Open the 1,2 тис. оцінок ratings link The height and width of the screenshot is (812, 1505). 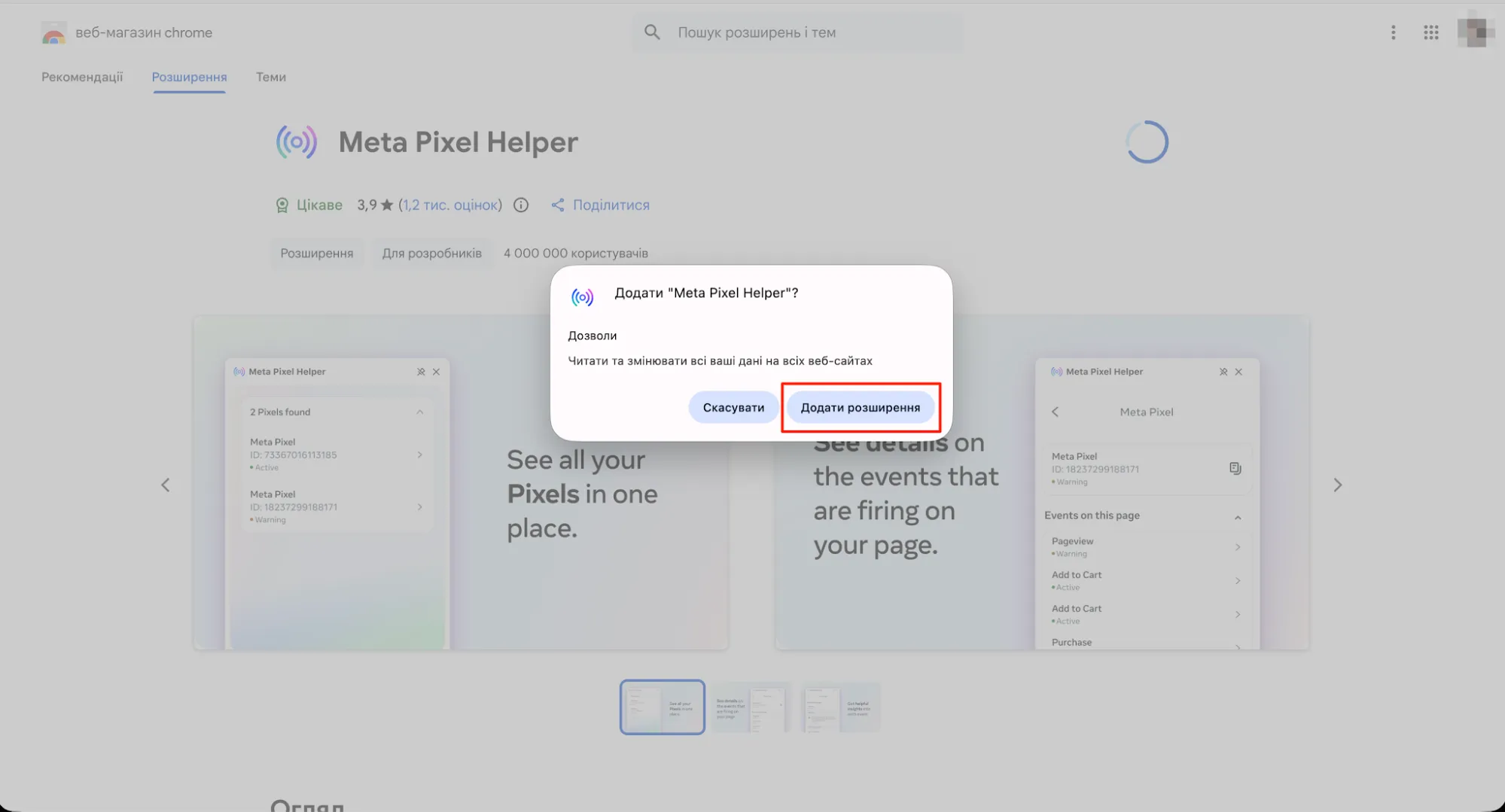point(450,205)
